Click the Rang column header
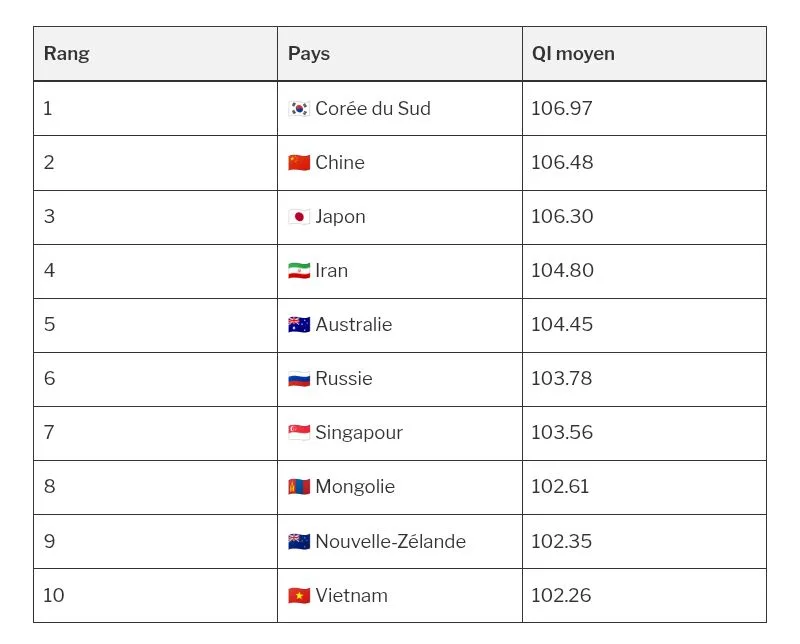Viewport: 800px width, 644px height. [66, 54]
